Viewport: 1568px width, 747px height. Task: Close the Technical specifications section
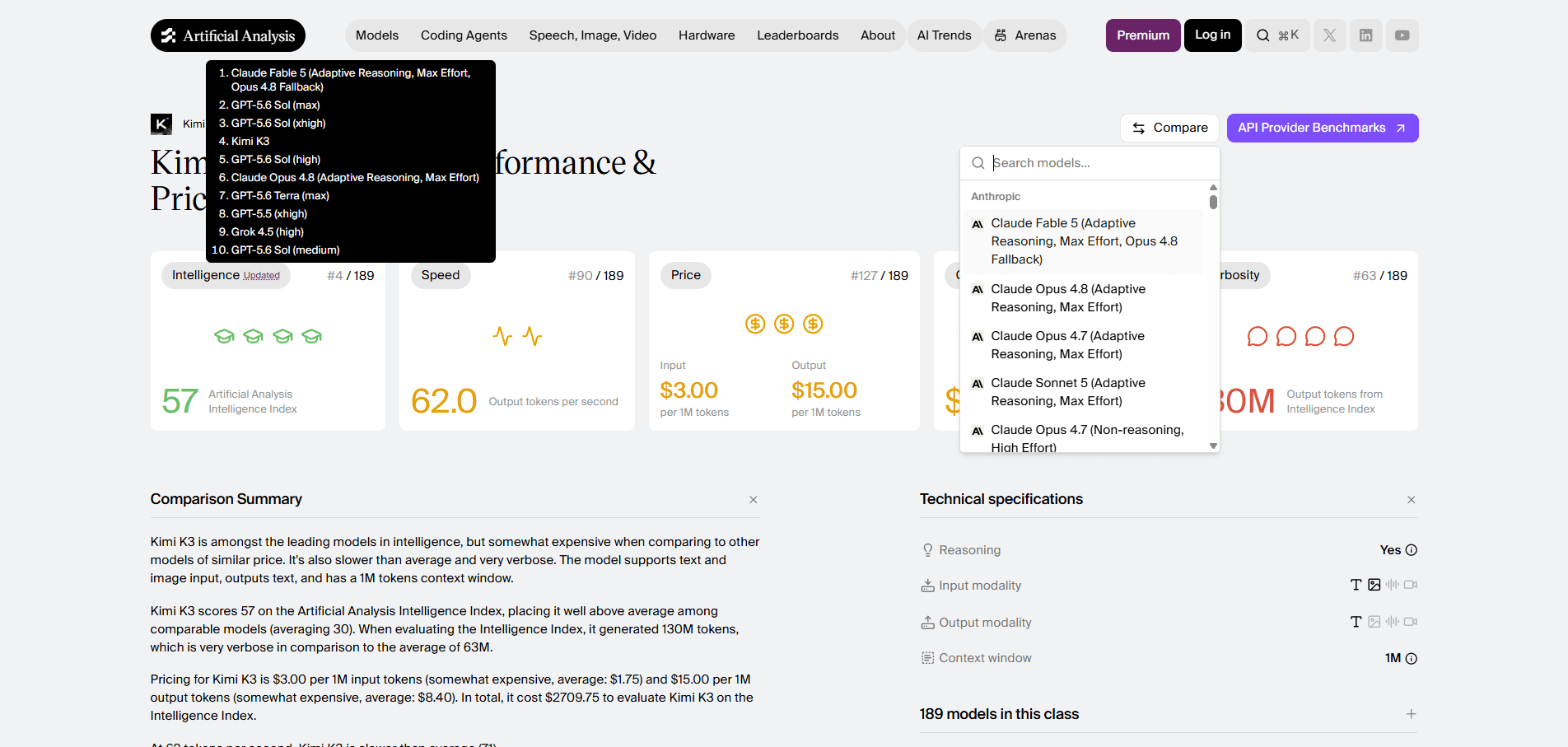point(1411,500)
